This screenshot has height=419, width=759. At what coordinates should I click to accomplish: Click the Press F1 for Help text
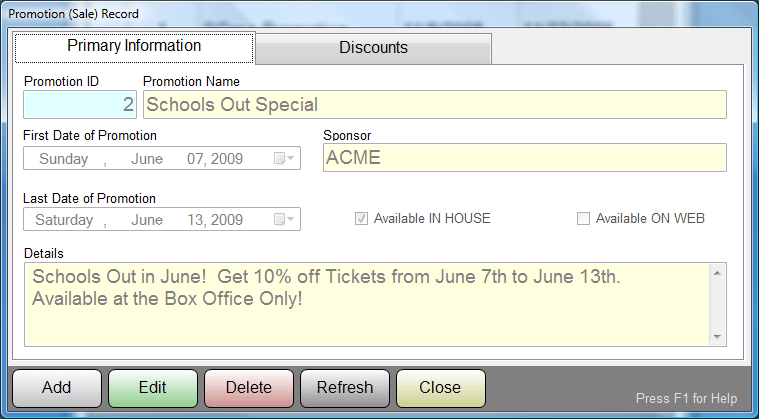pyautogui.click(x=686, y=399)
